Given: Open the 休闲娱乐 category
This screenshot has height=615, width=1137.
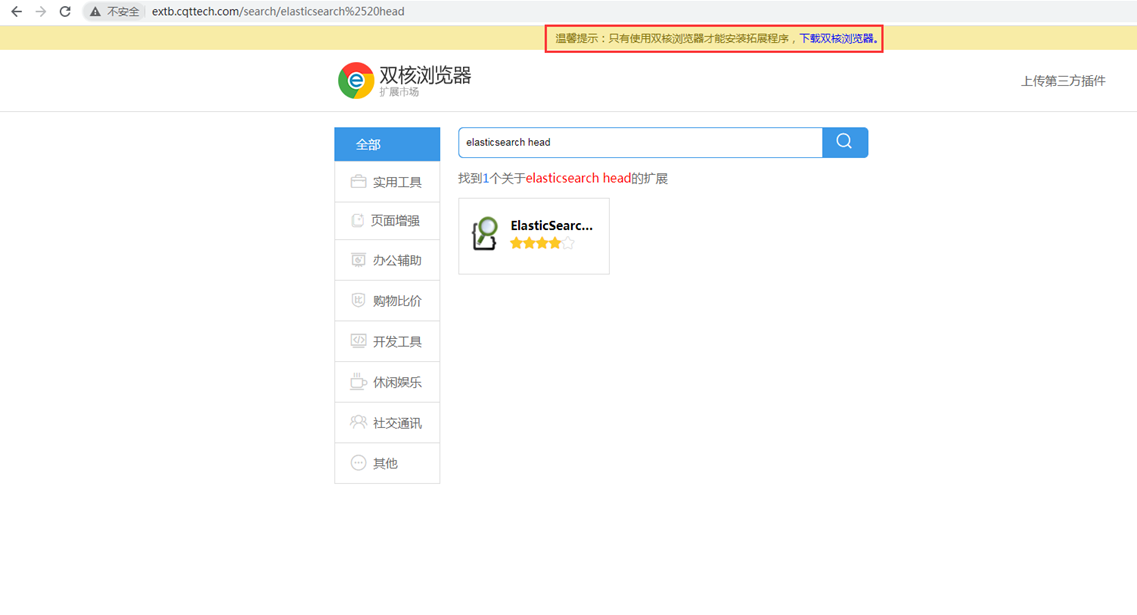Looking at the screenshot, I should pyautogui.click(x=387, y=382).
